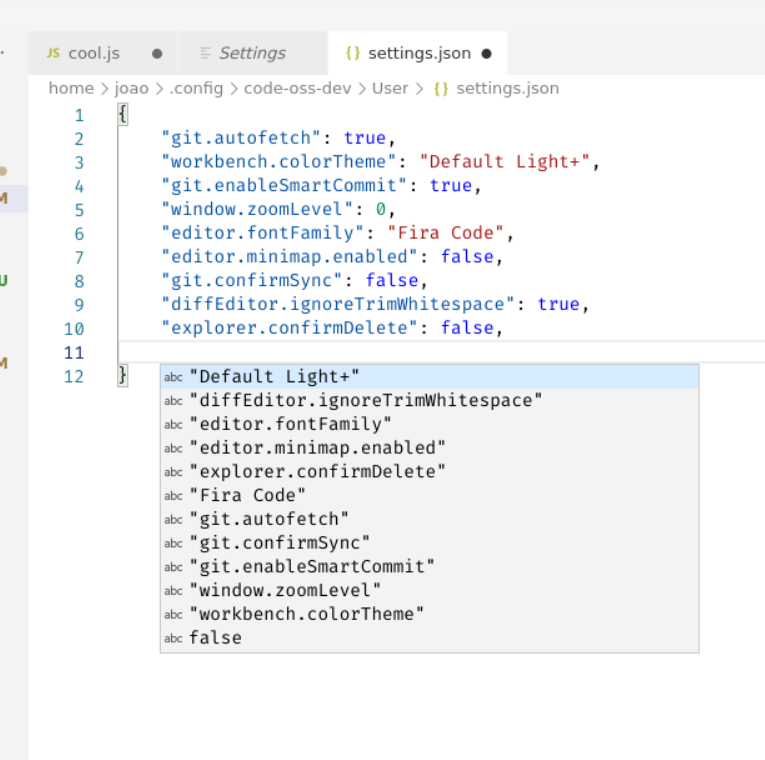Select suggestion "workbench.colorTheme"
765x760 pixels.
pyautogui.click(x=429, y=614)
